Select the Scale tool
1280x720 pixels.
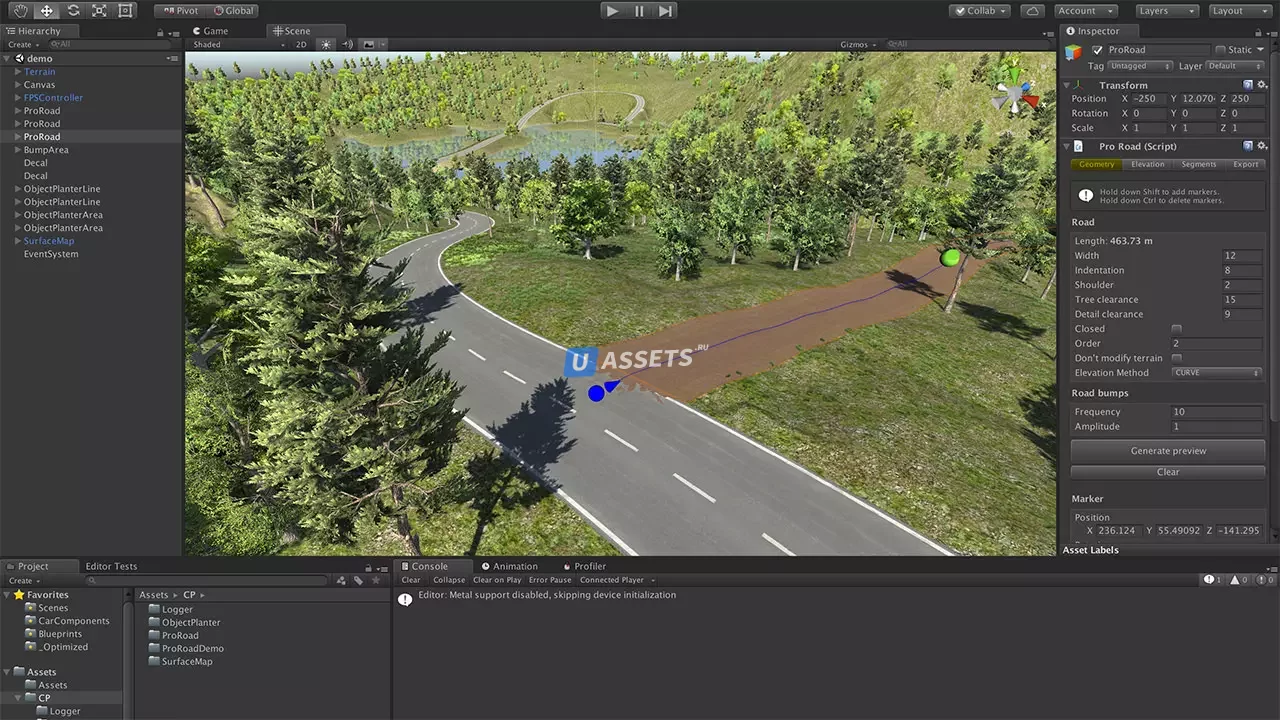point(99,11)
